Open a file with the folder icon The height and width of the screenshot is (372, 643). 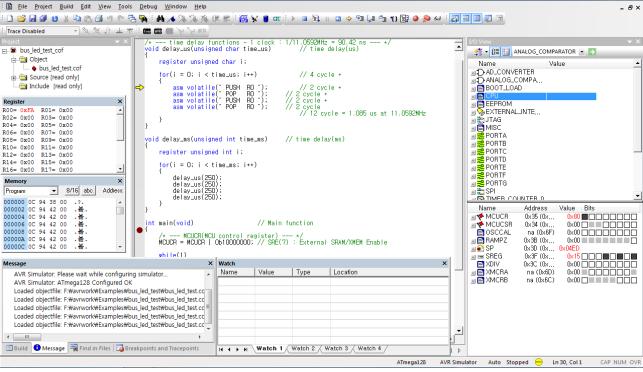tap(21, 18)
